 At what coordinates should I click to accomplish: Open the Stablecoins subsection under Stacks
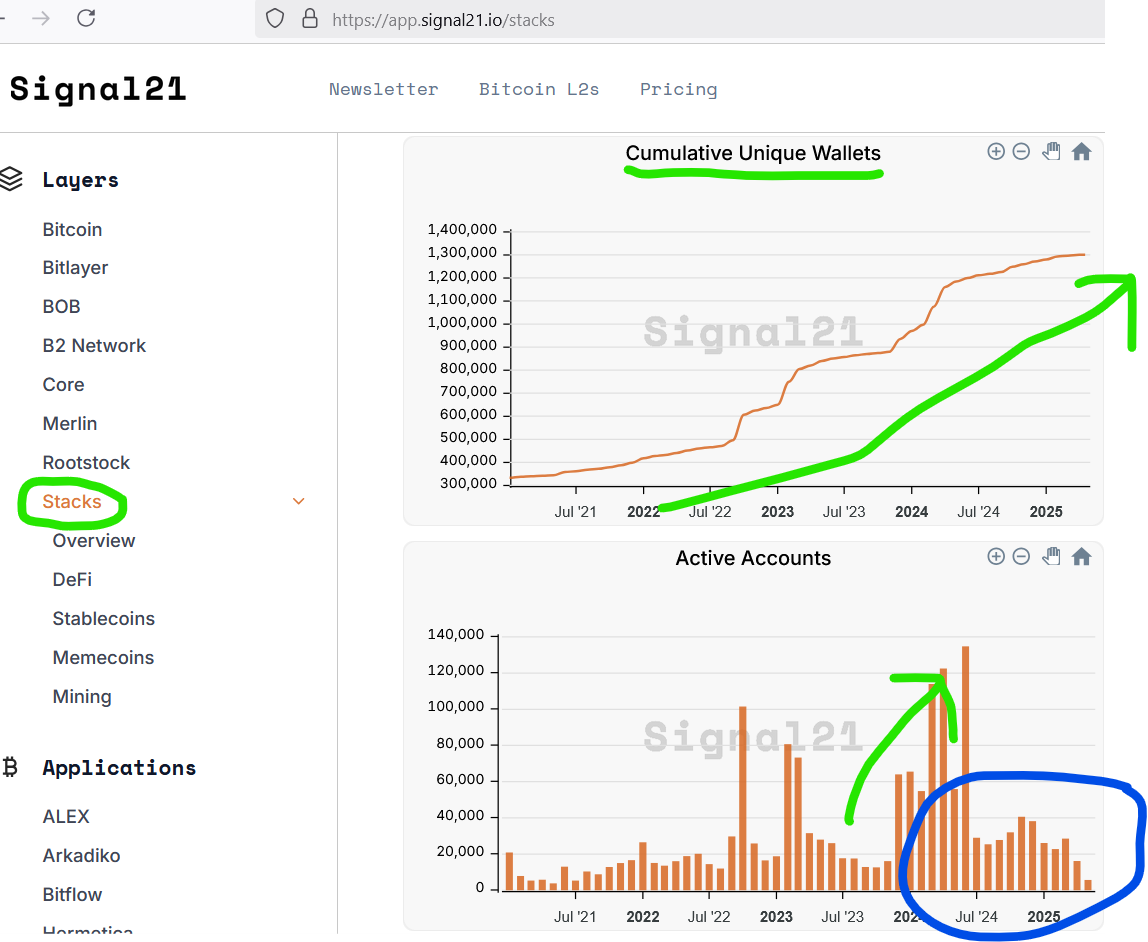[x=104, y=618]
